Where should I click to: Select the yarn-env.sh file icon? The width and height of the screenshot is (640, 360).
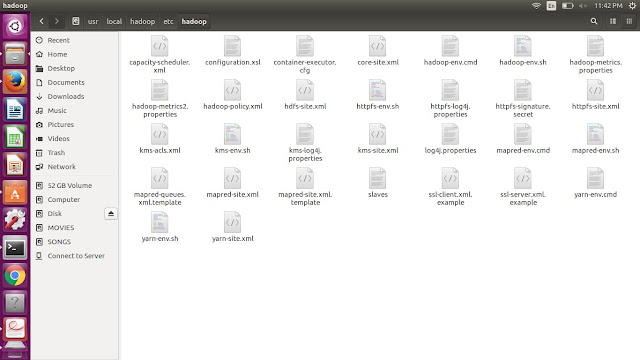[x=160, y=222]
